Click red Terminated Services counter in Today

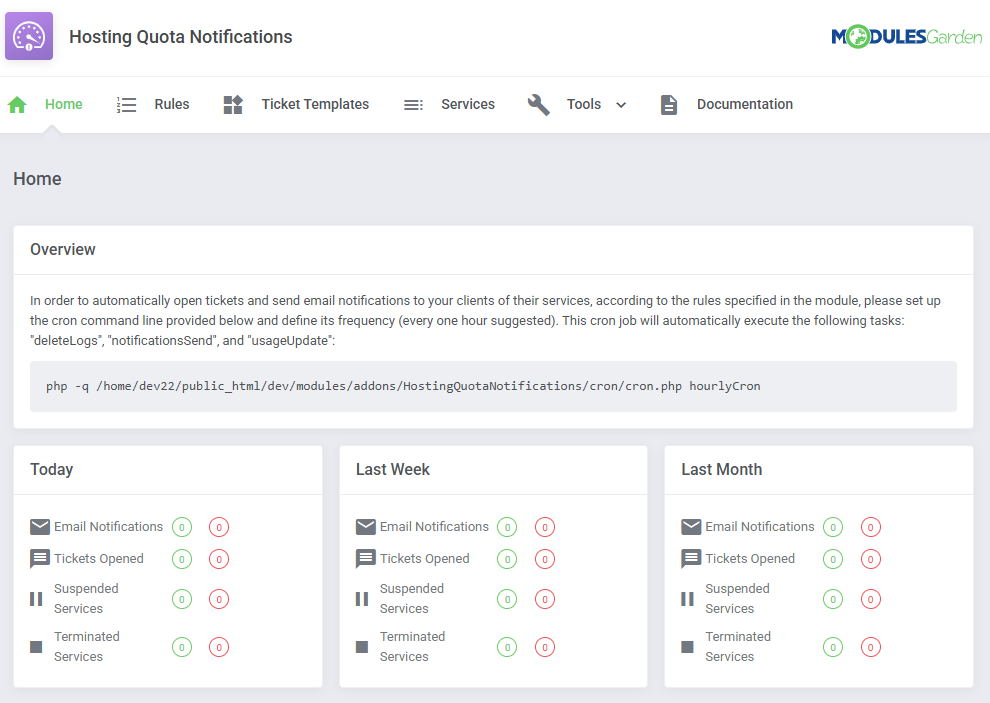pos(219,647)
